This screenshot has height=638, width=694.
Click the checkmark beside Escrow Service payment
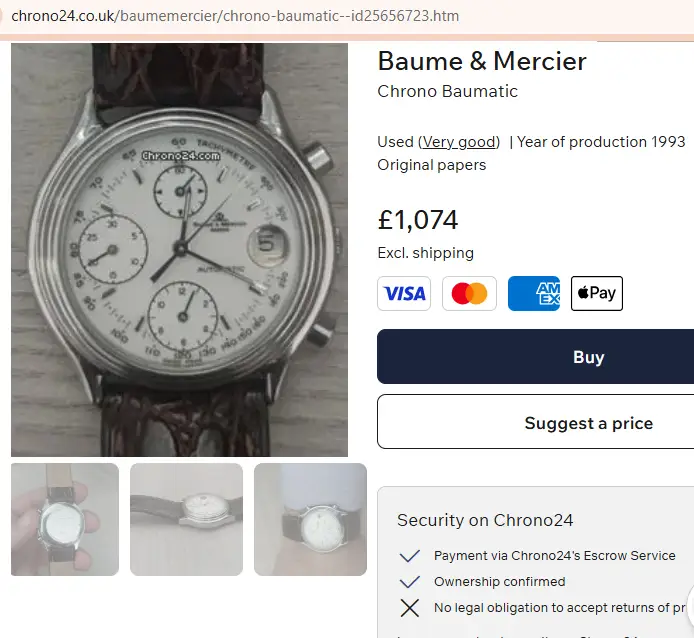tap(409, 556)
